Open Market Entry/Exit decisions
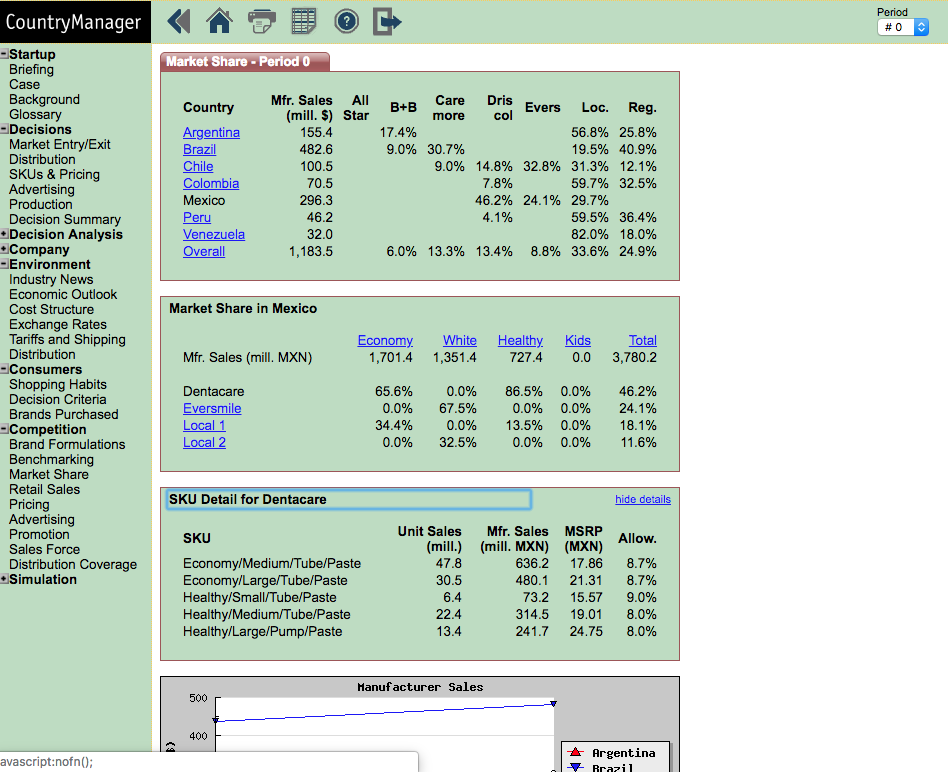 [60, 144]
